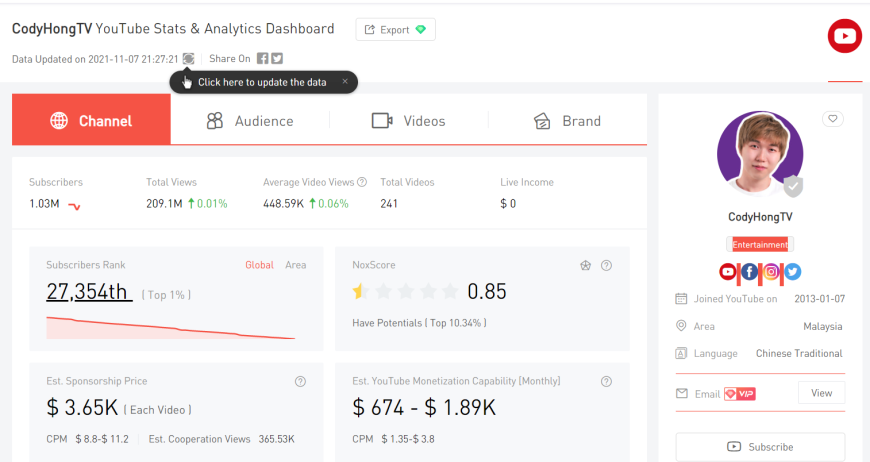Image resolution: width=870 pixels, height=462 pixels.
Task: Click the $ 3.65K sponsorship price
Action: [82, 408]
